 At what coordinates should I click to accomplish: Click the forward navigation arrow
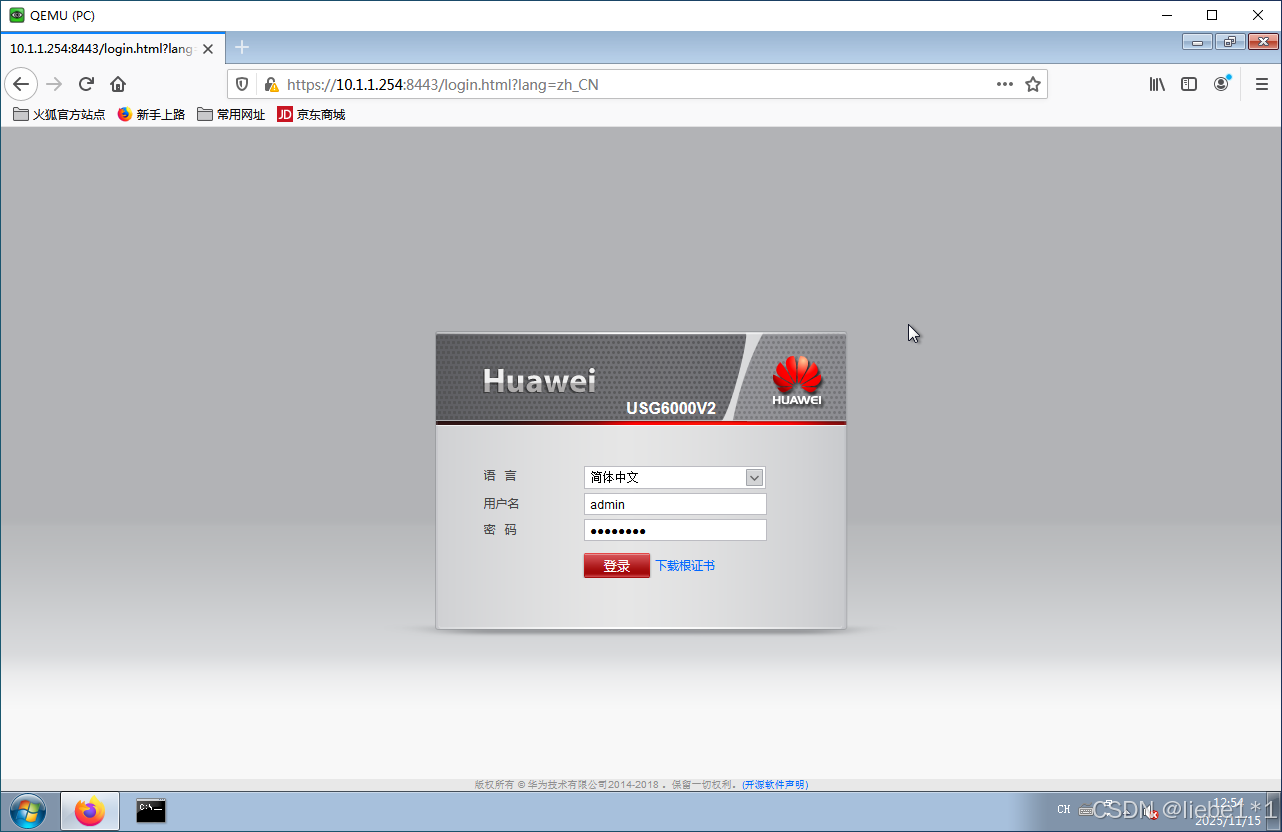[x=54, y=84]
